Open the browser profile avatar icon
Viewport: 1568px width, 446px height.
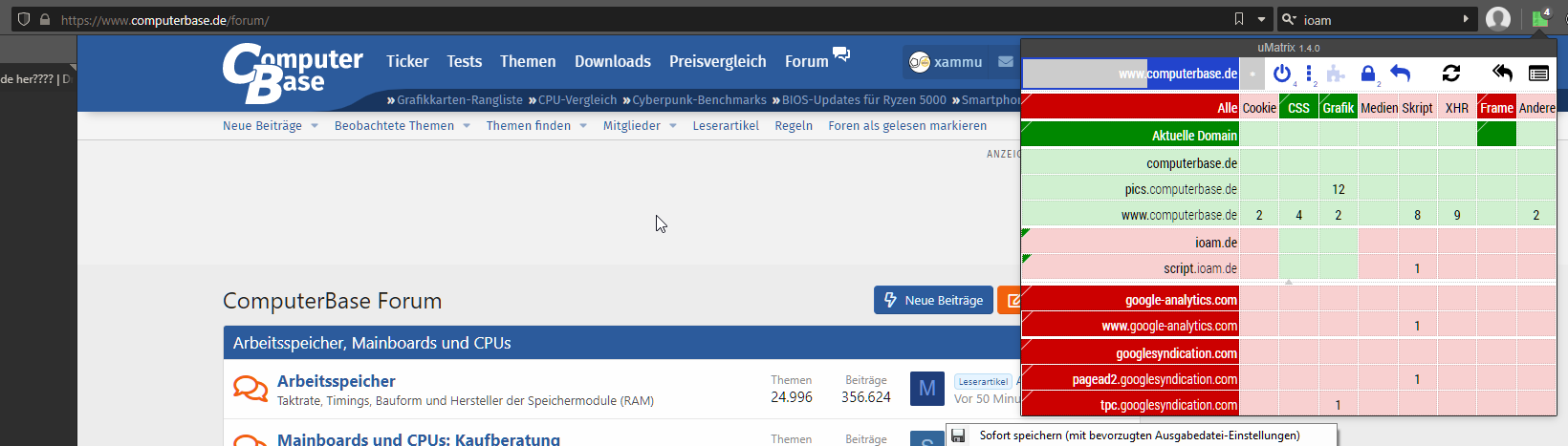[1498, 19]
